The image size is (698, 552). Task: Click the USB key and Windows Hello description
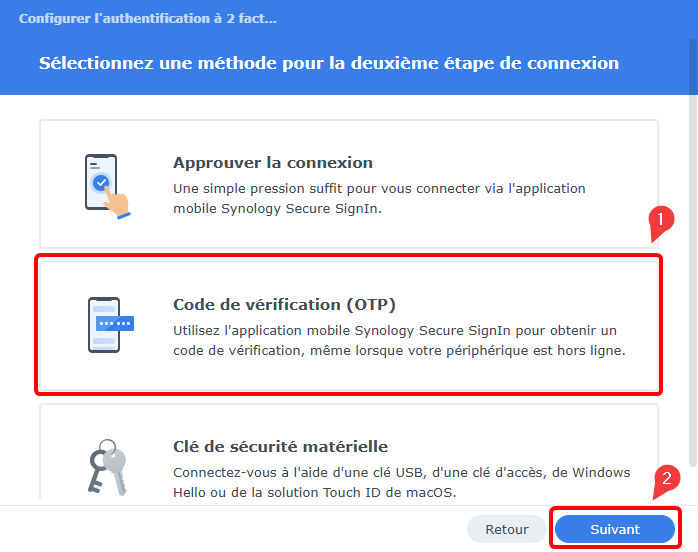[x=402, y=481]
